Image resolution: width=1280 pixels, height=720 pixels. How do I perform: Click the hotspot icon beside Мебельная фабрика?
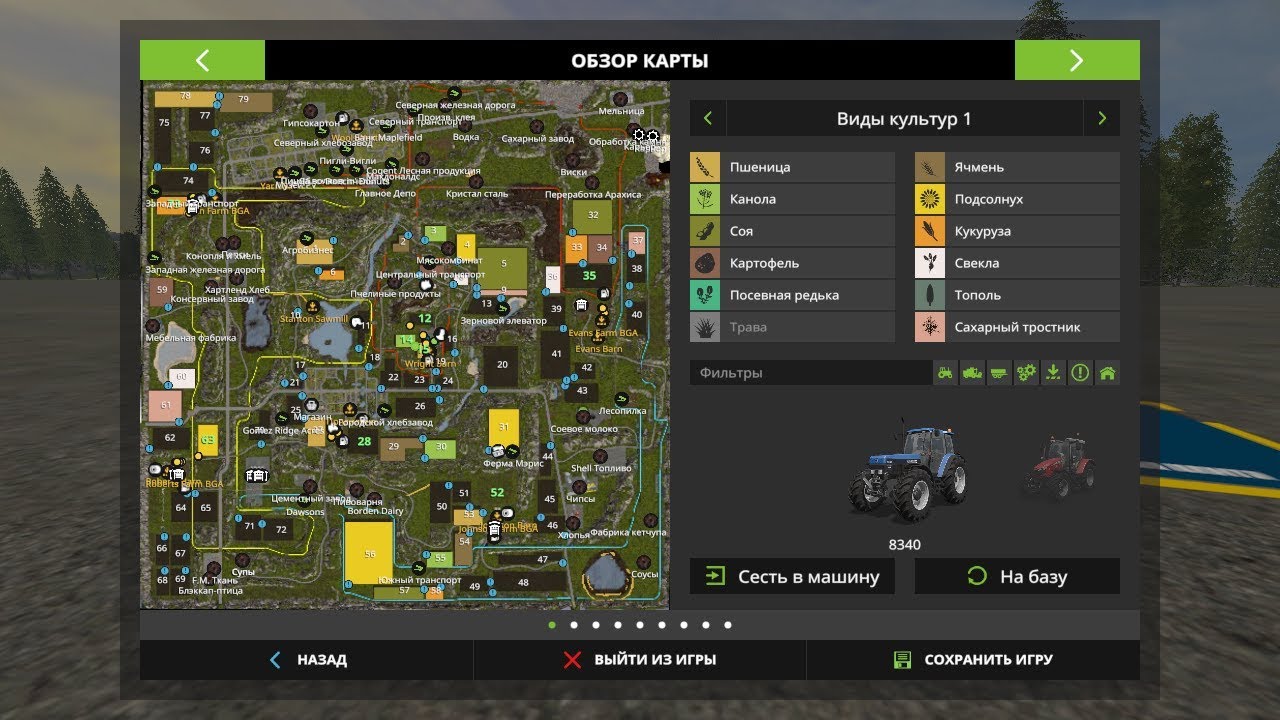point(153,326)
